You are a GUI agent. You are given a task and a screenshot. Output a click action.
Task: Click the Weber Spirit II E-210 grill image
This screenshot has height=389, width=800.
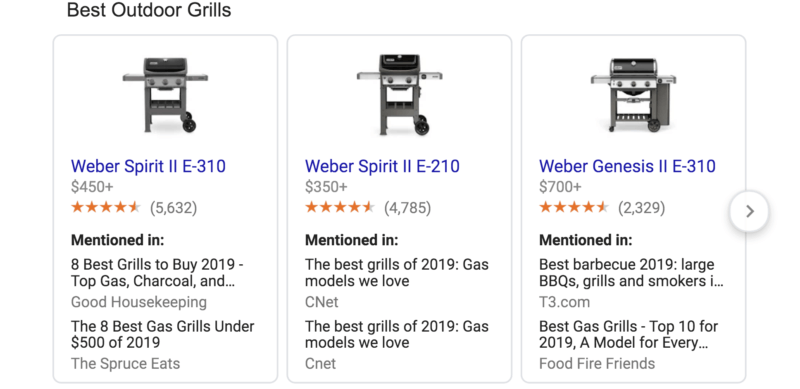(x=399, y=94)
